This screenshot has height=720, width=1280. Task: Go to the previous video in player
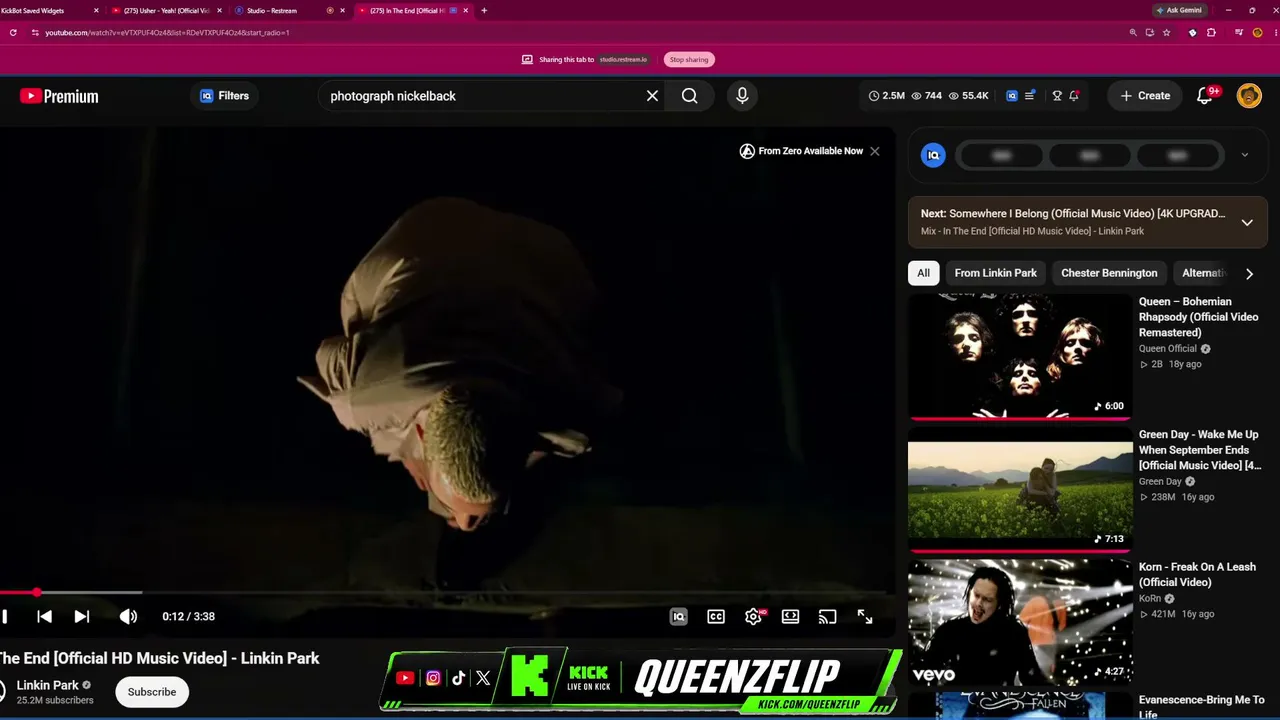click(x=44, y=617)
